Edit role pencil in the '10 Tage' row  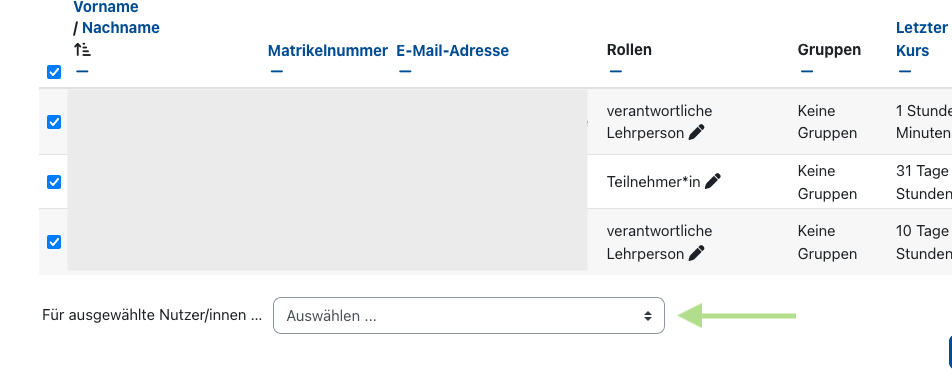(x=697, y=253)
